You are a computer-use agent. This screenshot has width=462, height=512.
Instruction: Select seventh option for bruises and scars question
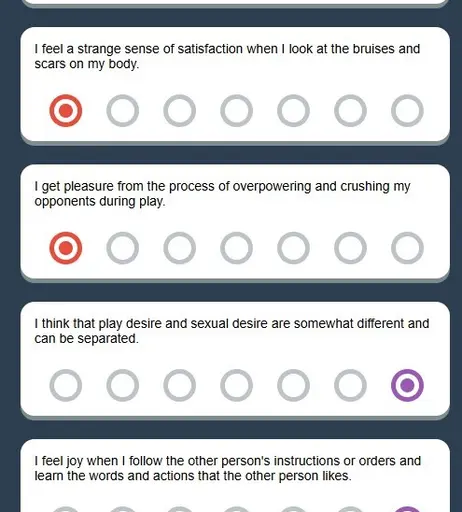point(407,111)
